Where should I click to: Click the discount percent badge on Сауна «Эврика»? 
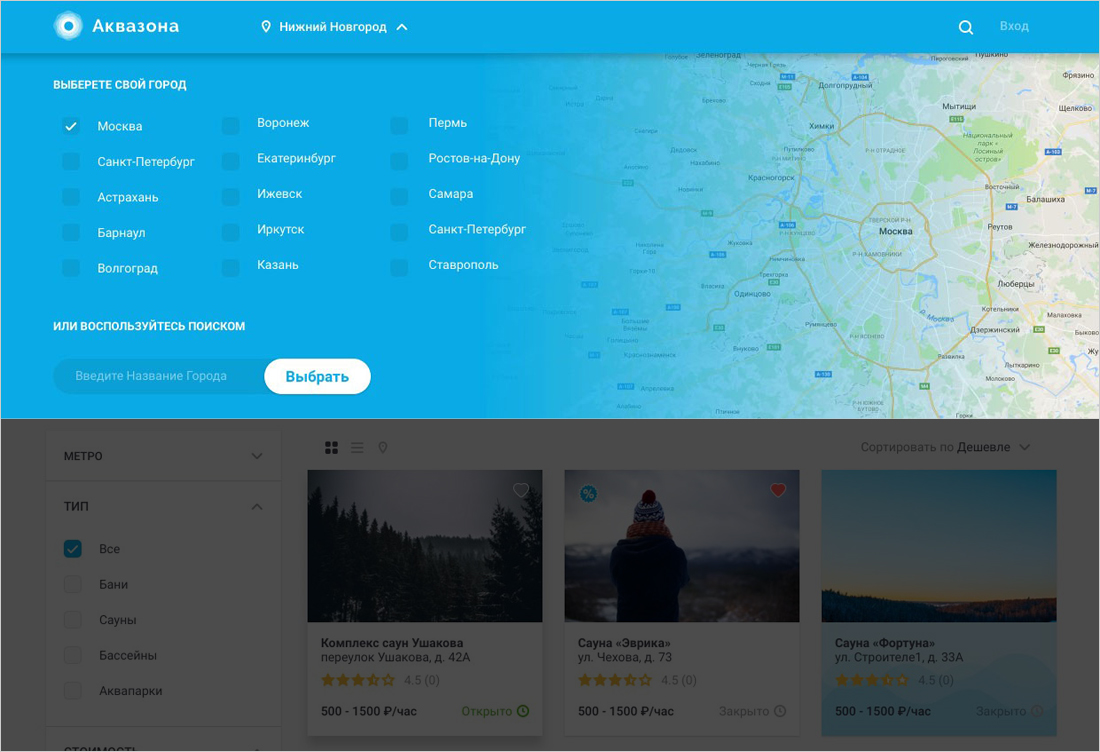(588, 494)
